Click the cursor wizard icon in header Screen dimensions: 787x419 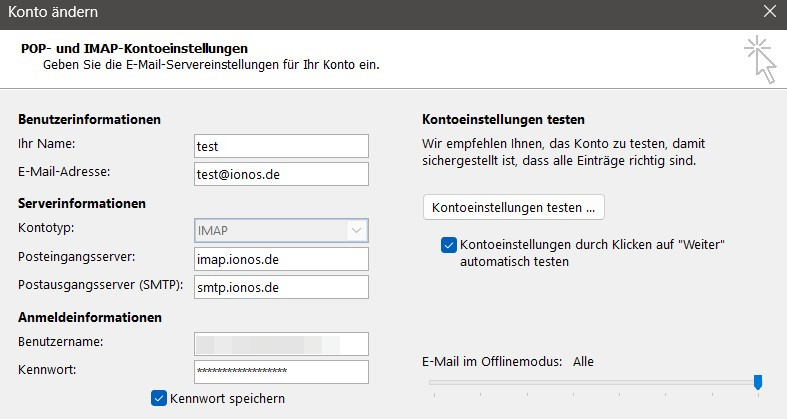[761, 59]
